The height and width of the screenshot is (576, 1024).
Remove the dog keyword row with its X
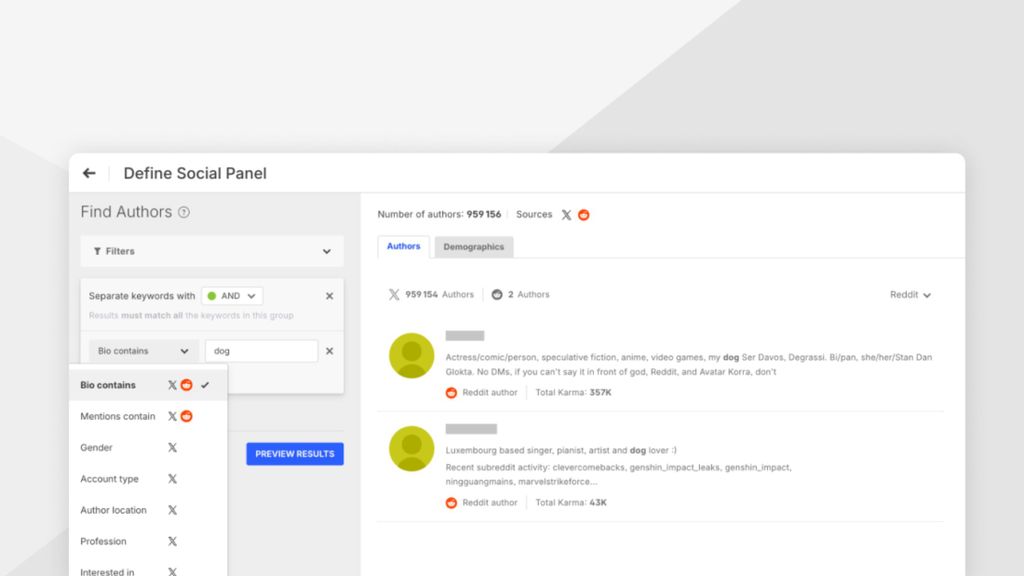(x=329, y=351)
